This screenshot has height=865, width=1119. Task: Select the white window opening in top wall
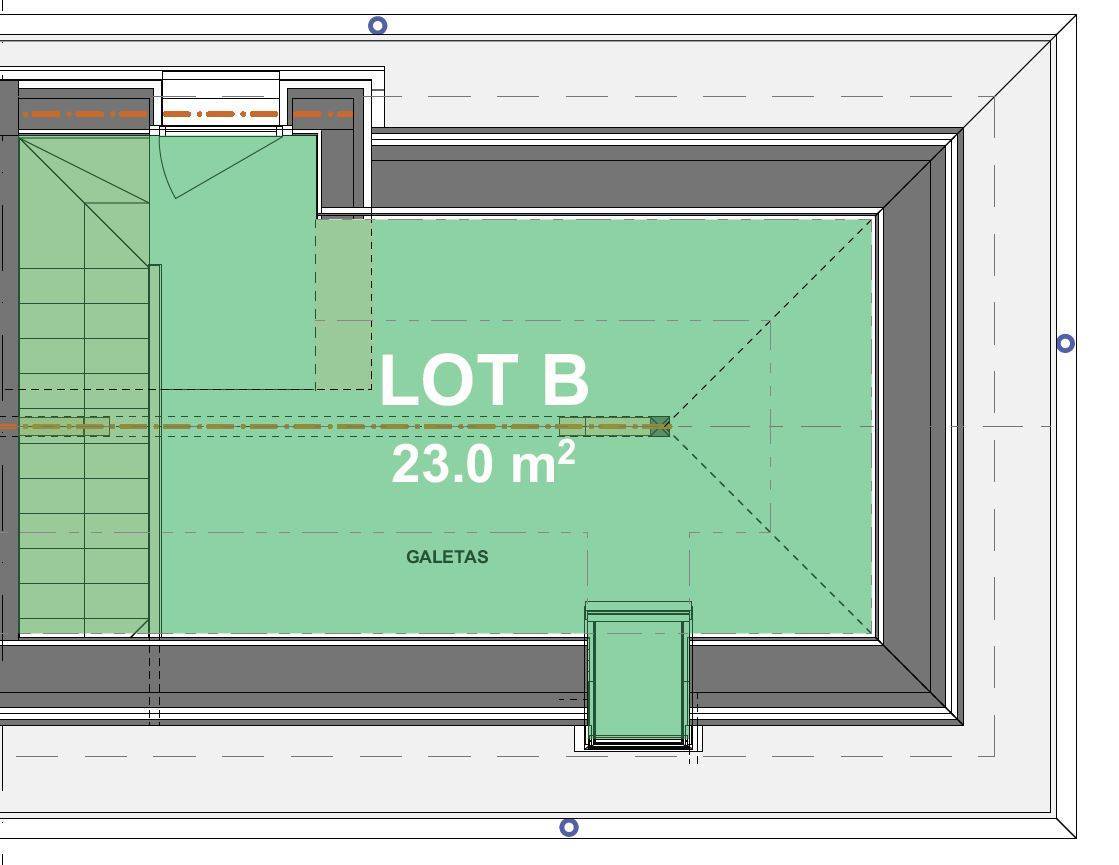(x=220, y=100)
